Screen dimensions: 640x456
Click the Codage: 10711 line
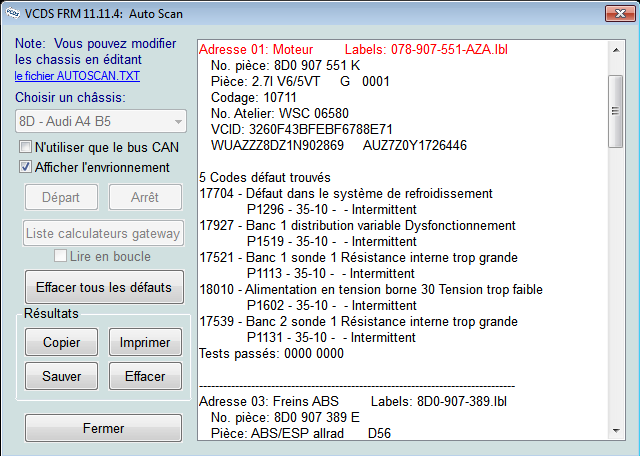[253, 97]
